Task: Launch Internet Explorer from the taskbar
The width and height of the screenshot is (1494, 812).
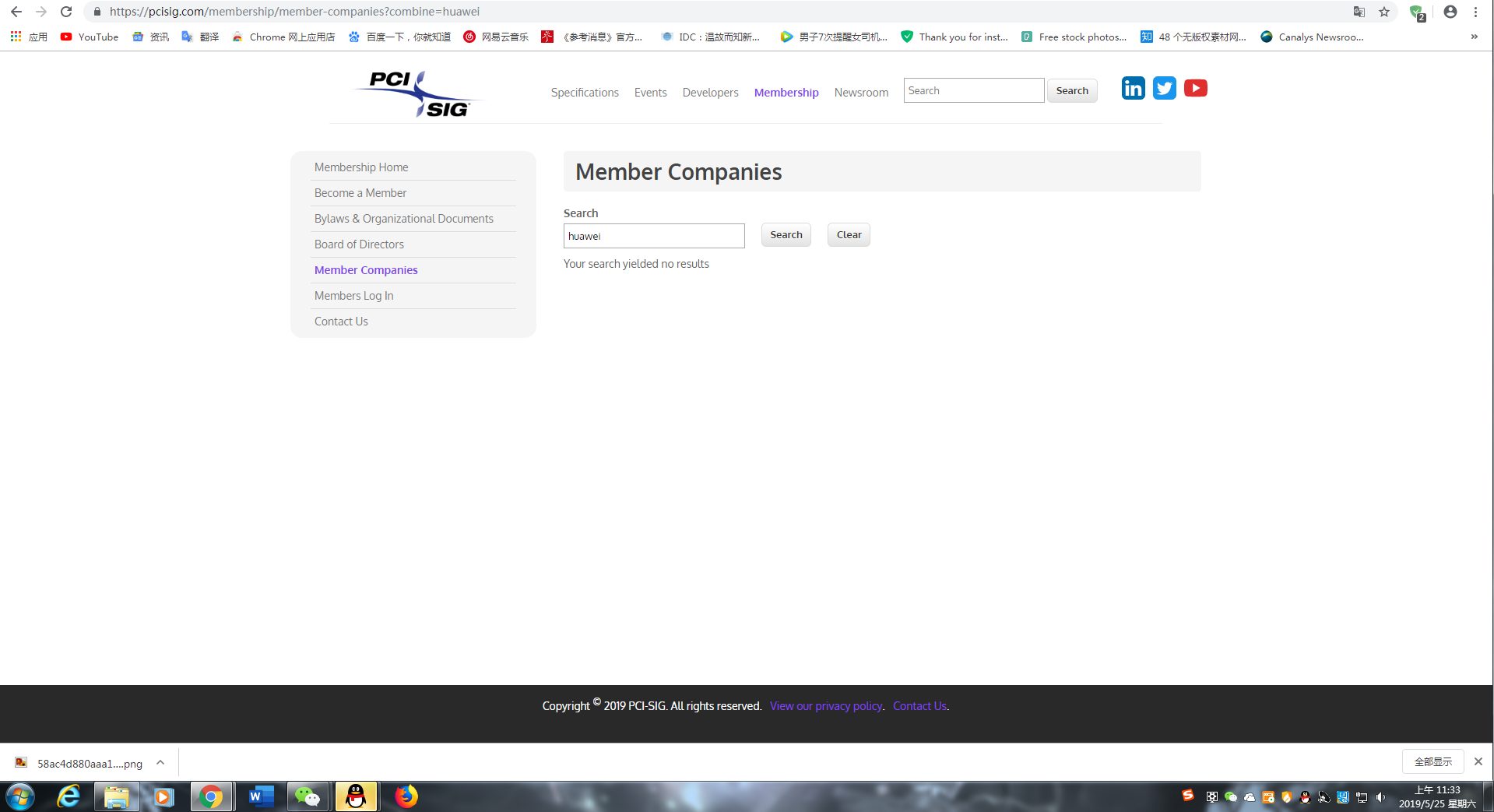Action: [x=69, y=796]
